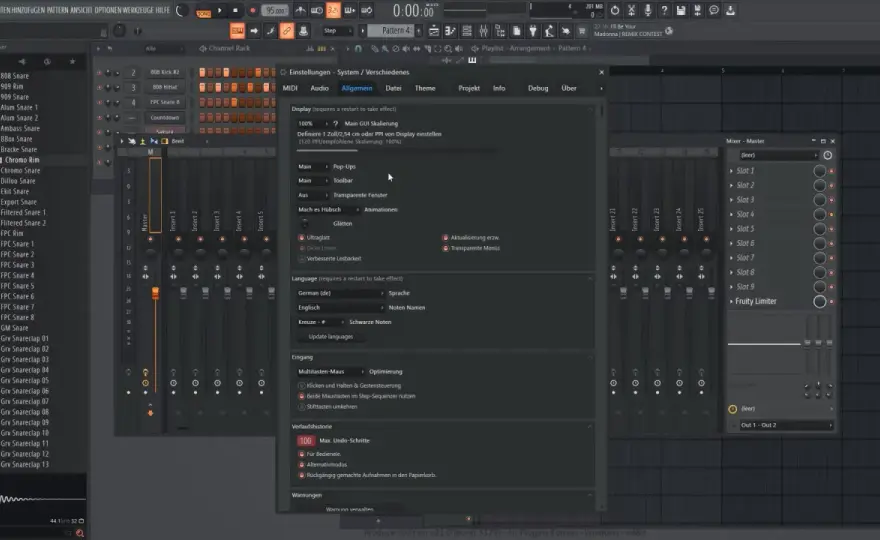The height and width of the screenshot is (540, 880).
Task: Click the question mark help icon in toolbar
Action: (664, 10)
